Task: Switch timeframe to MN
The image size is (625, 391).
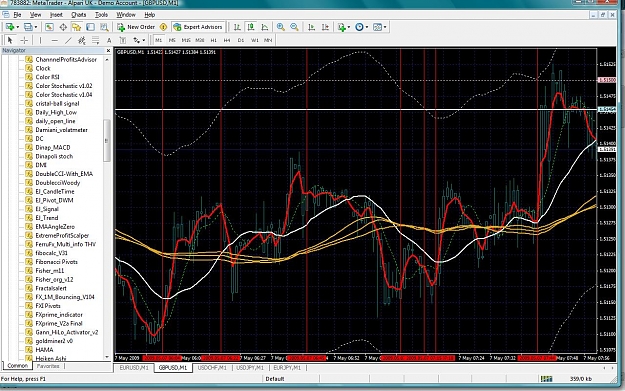Action: (x=268, y=40)
